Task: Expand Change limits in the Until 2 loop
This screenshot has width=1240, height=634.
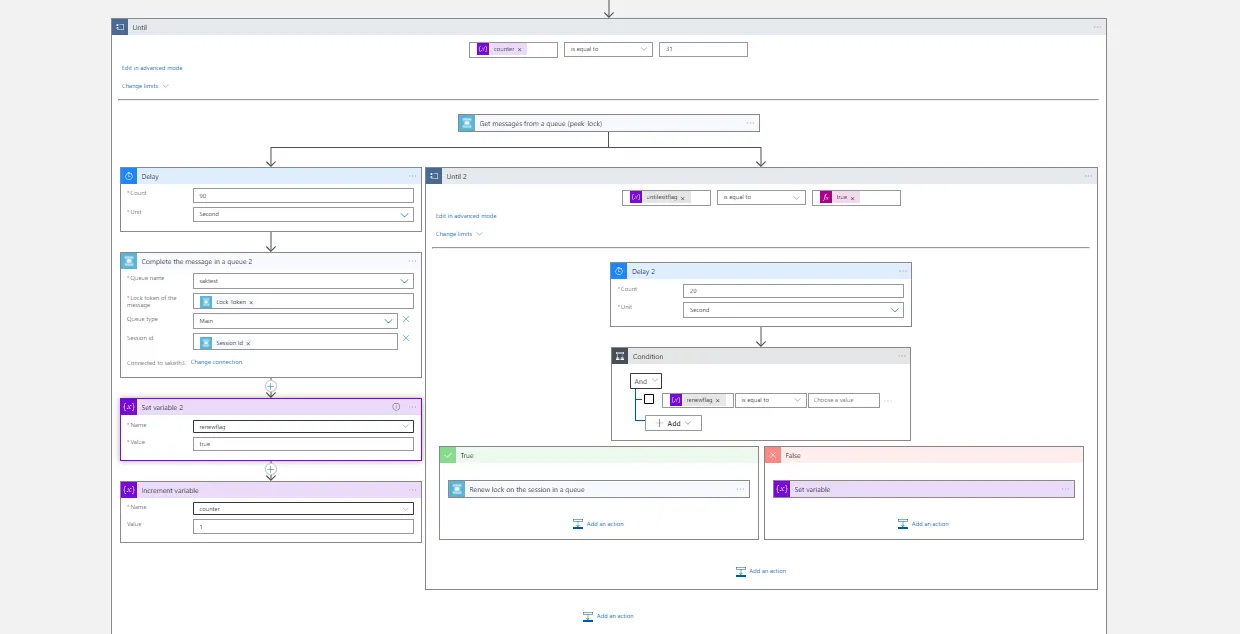Action: tap(459, 234)
